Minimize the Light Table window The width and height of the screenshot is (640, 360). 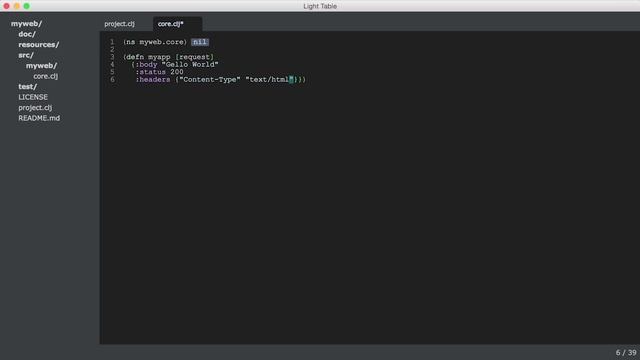[16, 6]
